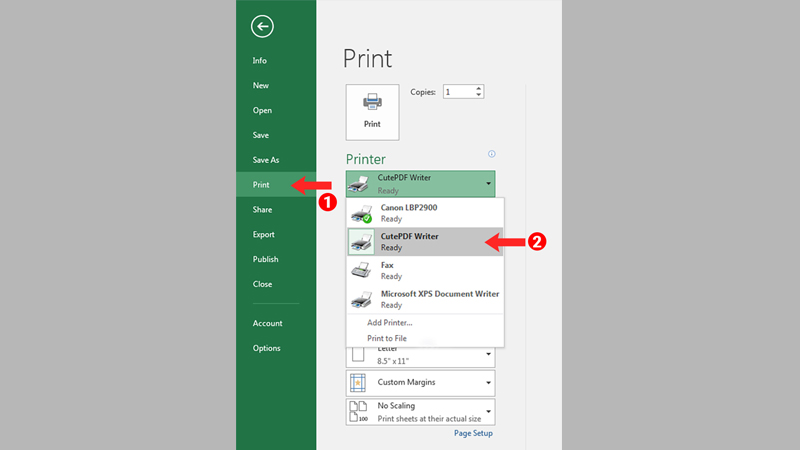This screenshot has width=800, height=450.
Task: Pick Microsoft XPS Document Writer
Action: (x=424, y=299)
